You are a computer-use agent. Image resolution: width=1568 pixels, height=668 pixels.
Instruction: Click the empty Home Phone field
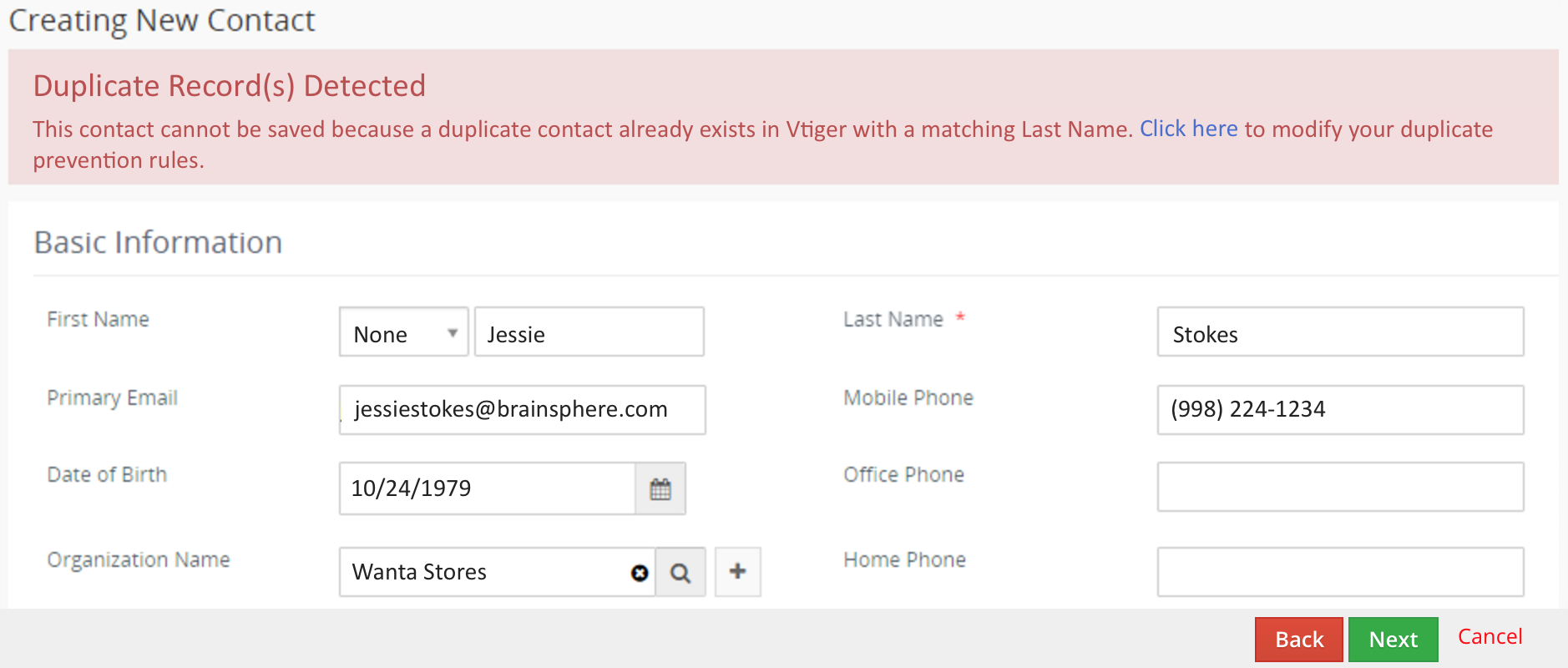pyautogui.click(x=1339, y=572)
